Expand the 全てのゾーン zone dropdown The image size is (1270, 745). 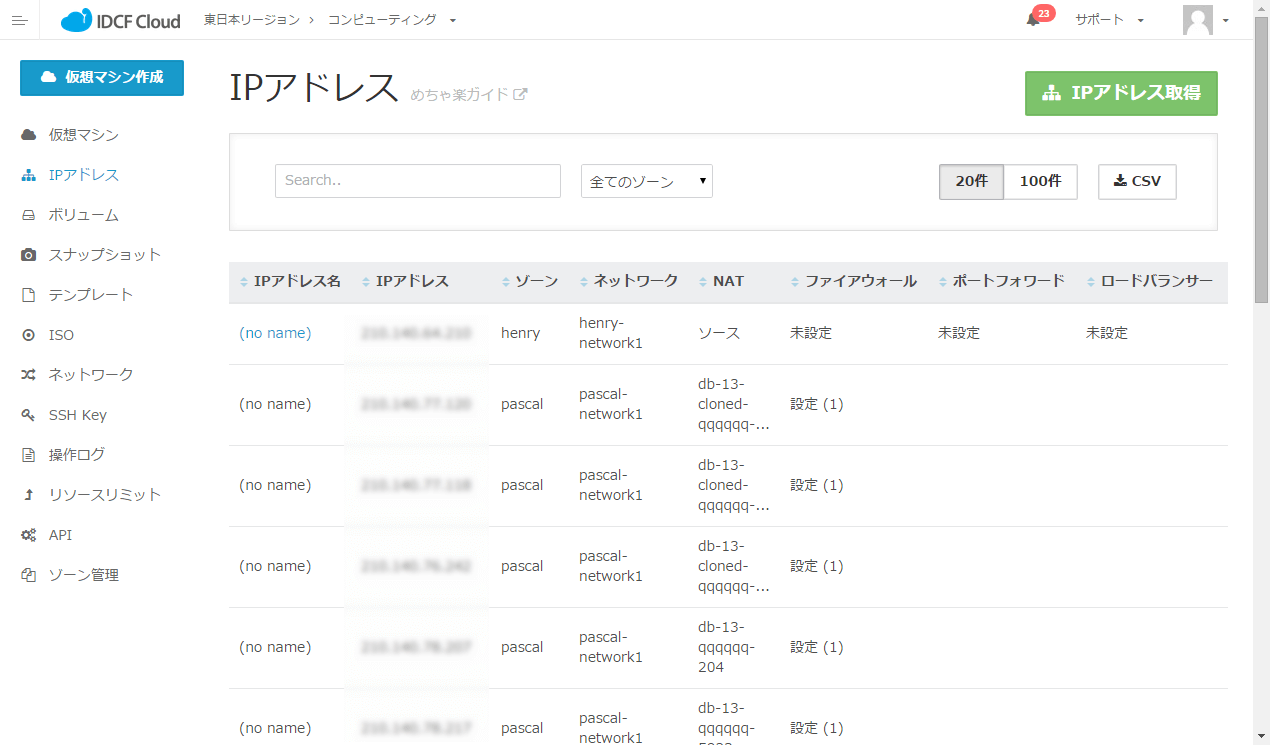coord(646,182)
